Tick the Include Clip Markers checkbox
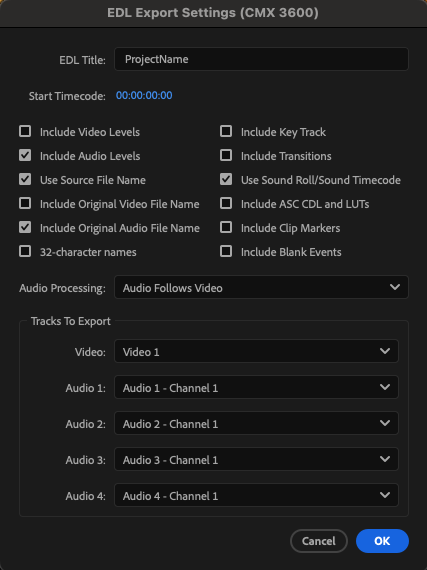Viewport: 427px width, 570px height. [x=226, y=227]
